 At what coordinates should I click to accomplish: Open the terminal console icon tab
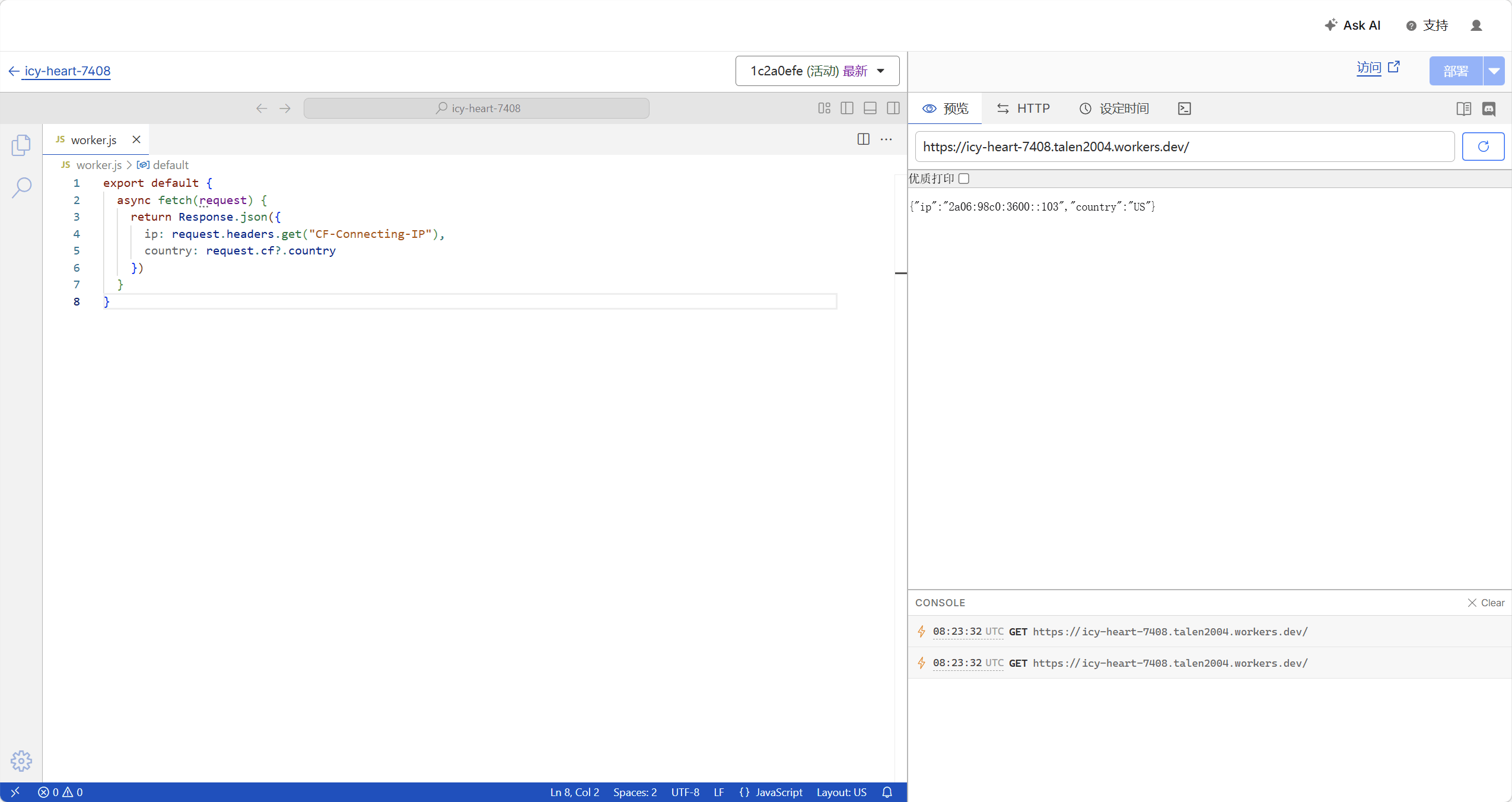1184,109
